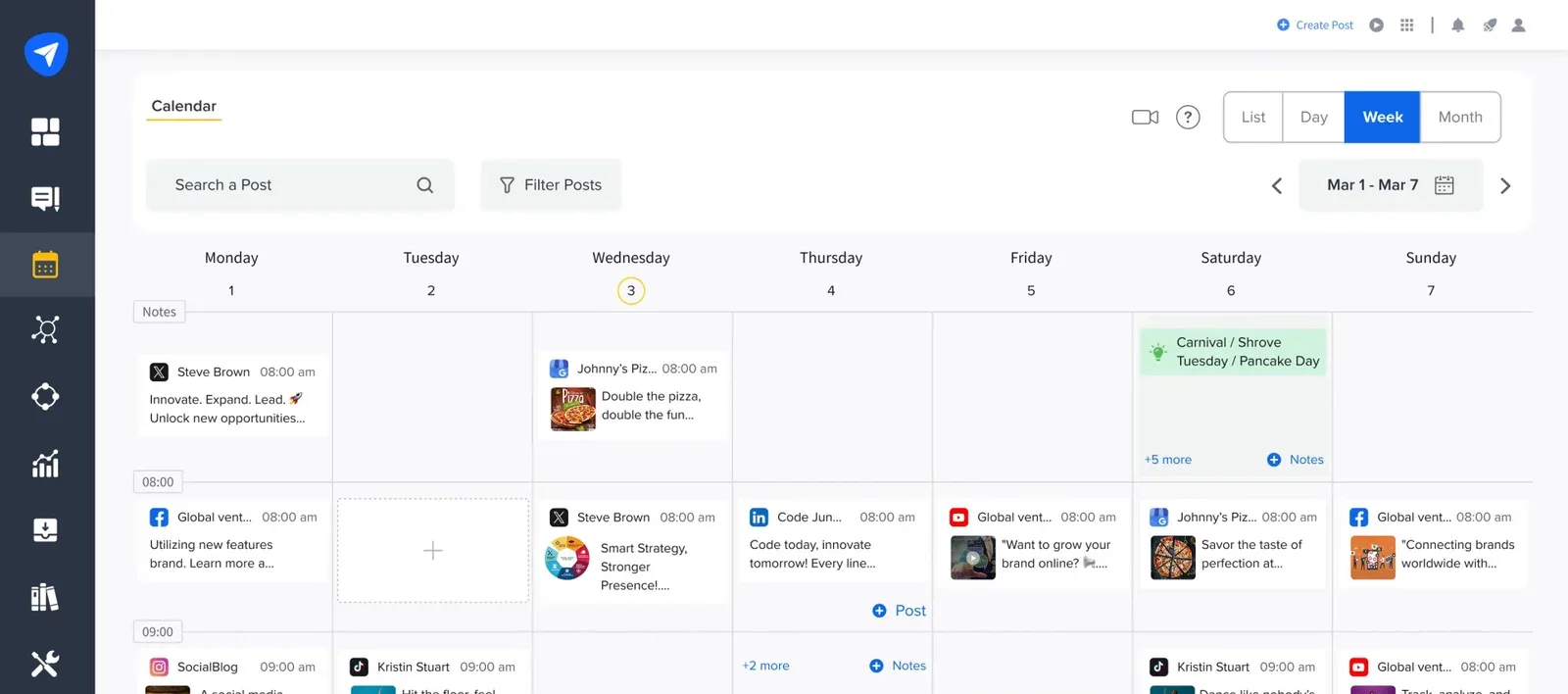Open Kristin Stuart TikTok post on Tuesday
The width and height of the screenshot is (1568, 694).
click(x=433, y=672)
